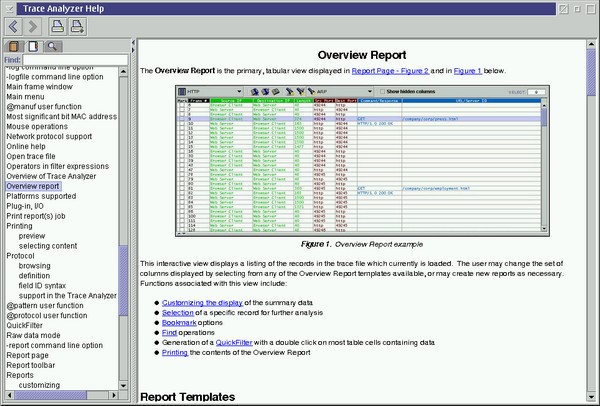Select 'Main frame window' index entry
Image resolution: width=600 pixels, height=406 pixels.
(39, 87)
